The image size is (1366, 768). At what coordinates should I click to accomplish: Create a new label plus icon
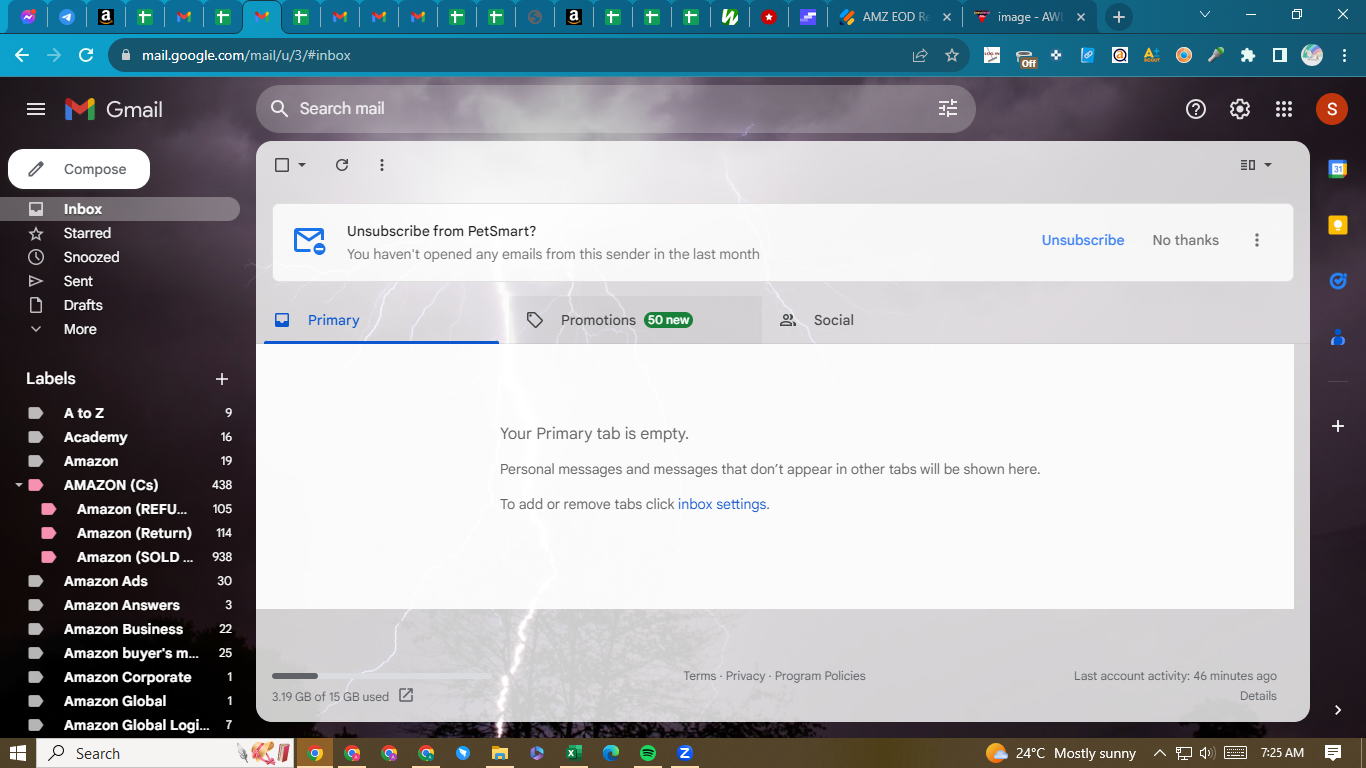coord(222,379)
